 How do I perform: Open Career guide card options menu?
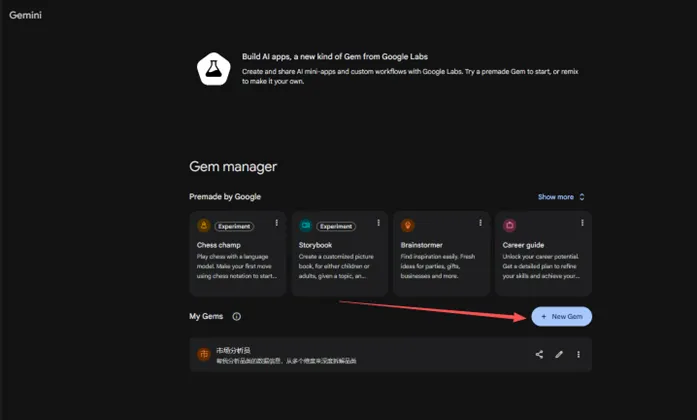click(582, 223)
